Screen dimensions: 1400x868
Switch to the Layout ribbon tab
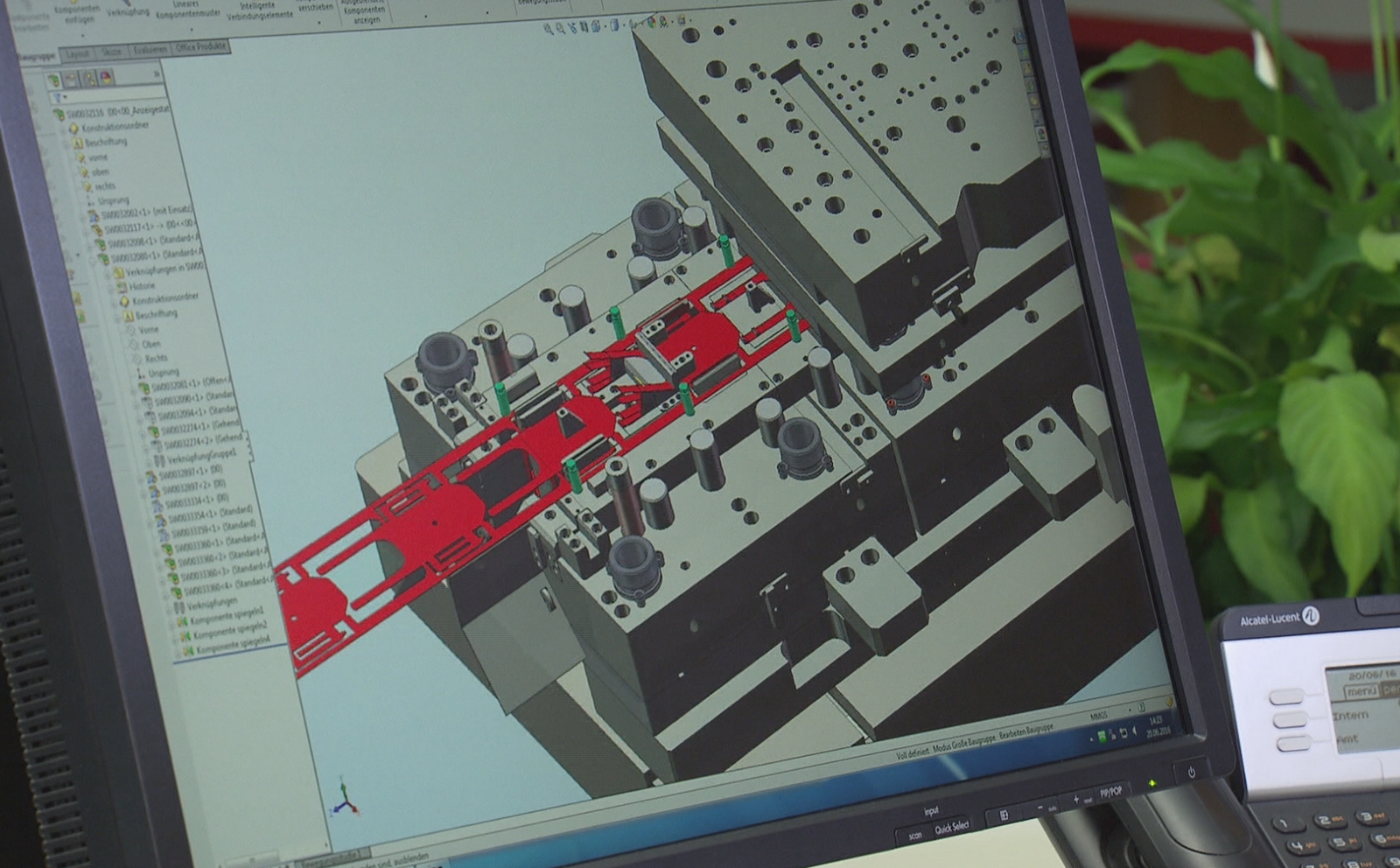[x=77, y=53]
